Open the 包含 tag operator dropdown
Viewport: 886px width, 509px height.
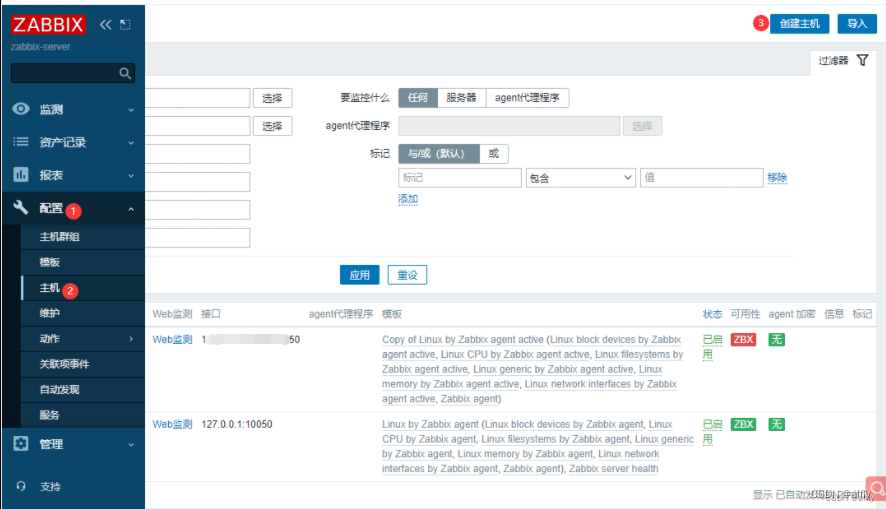point(581,178)
